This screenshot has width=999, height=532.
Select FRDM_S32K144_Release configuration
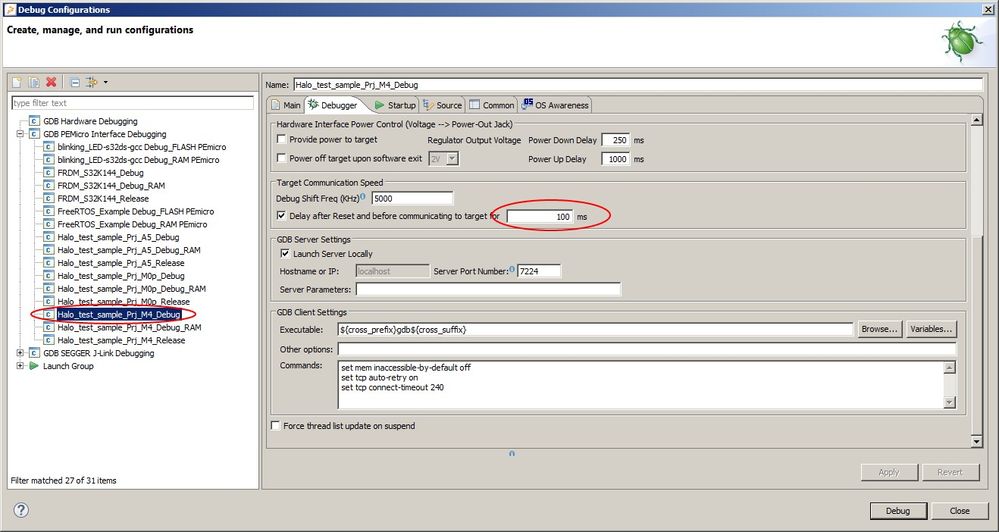click(x=103, y=198)
